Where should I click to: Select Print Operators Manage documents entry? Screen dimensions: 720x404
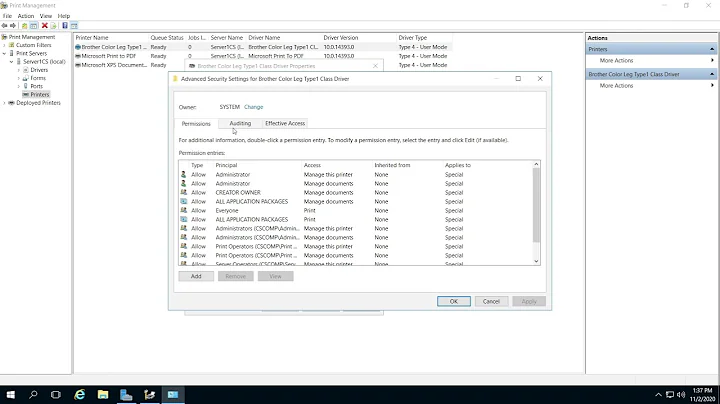(x=356, y=255)
